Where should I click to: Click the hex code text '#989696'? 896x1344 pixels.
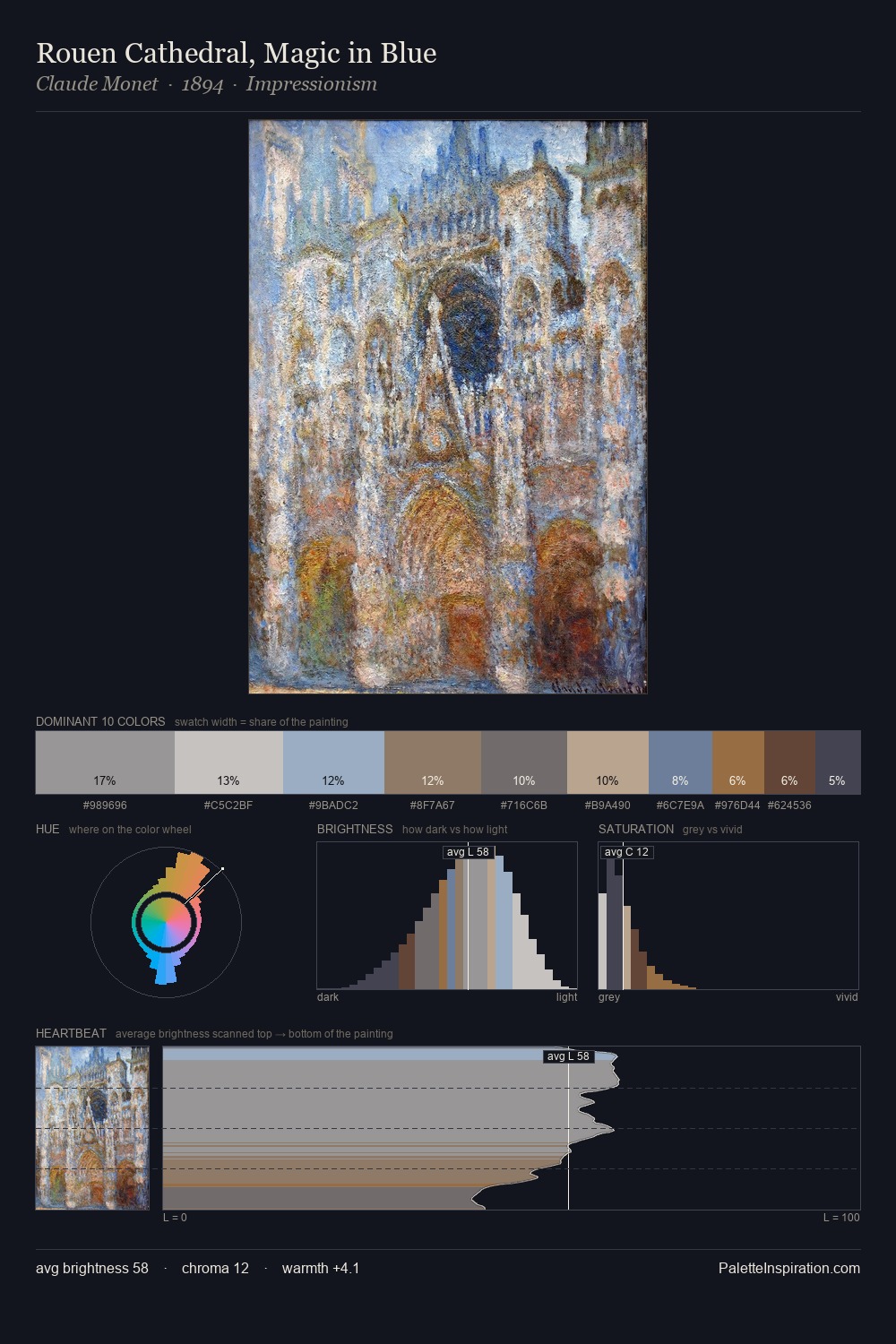click(x=105, y=805)
